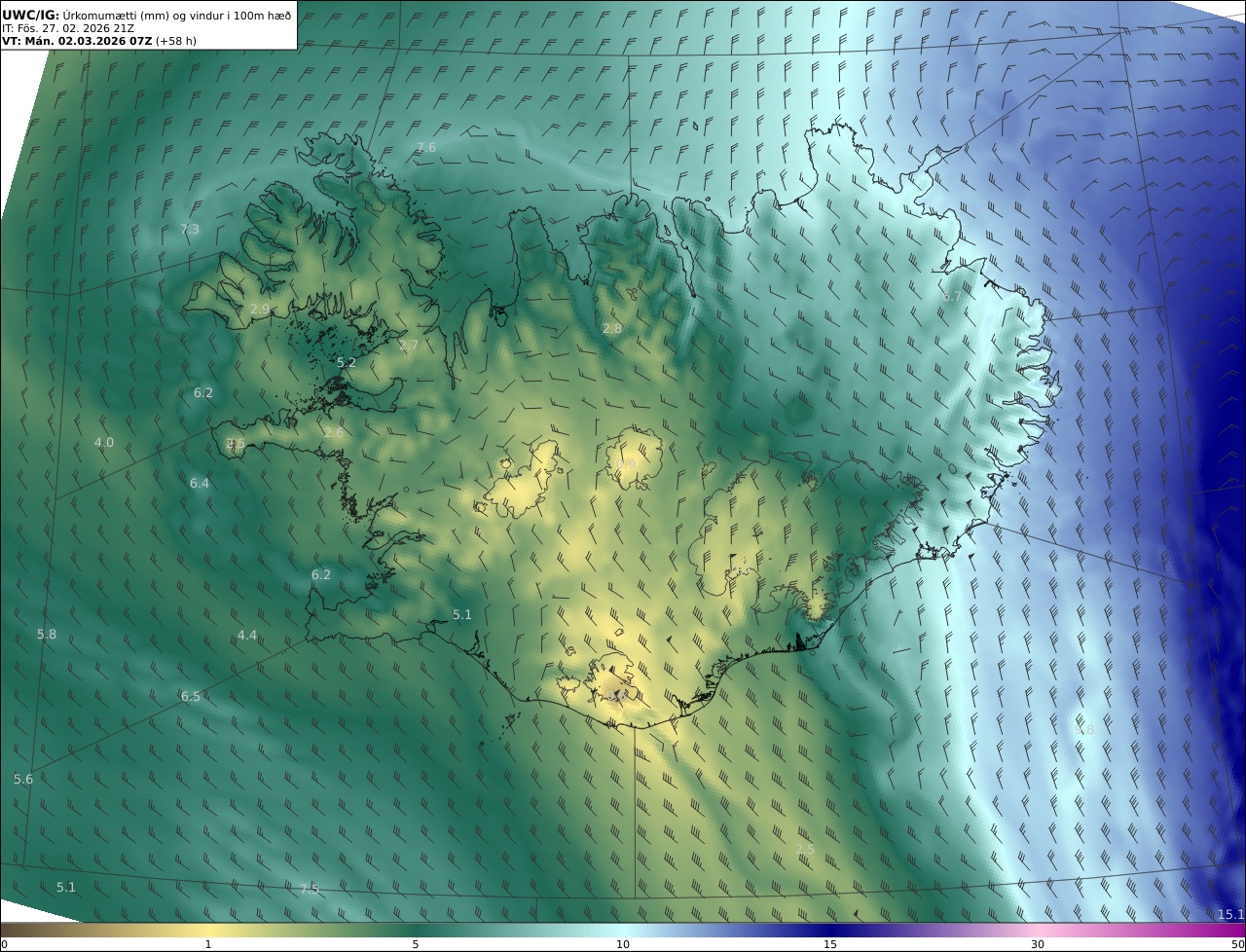1246x952 pixels.
Task: Click the 7.5 value label on map
Action: pyautogui.click(x=310, y=889)
